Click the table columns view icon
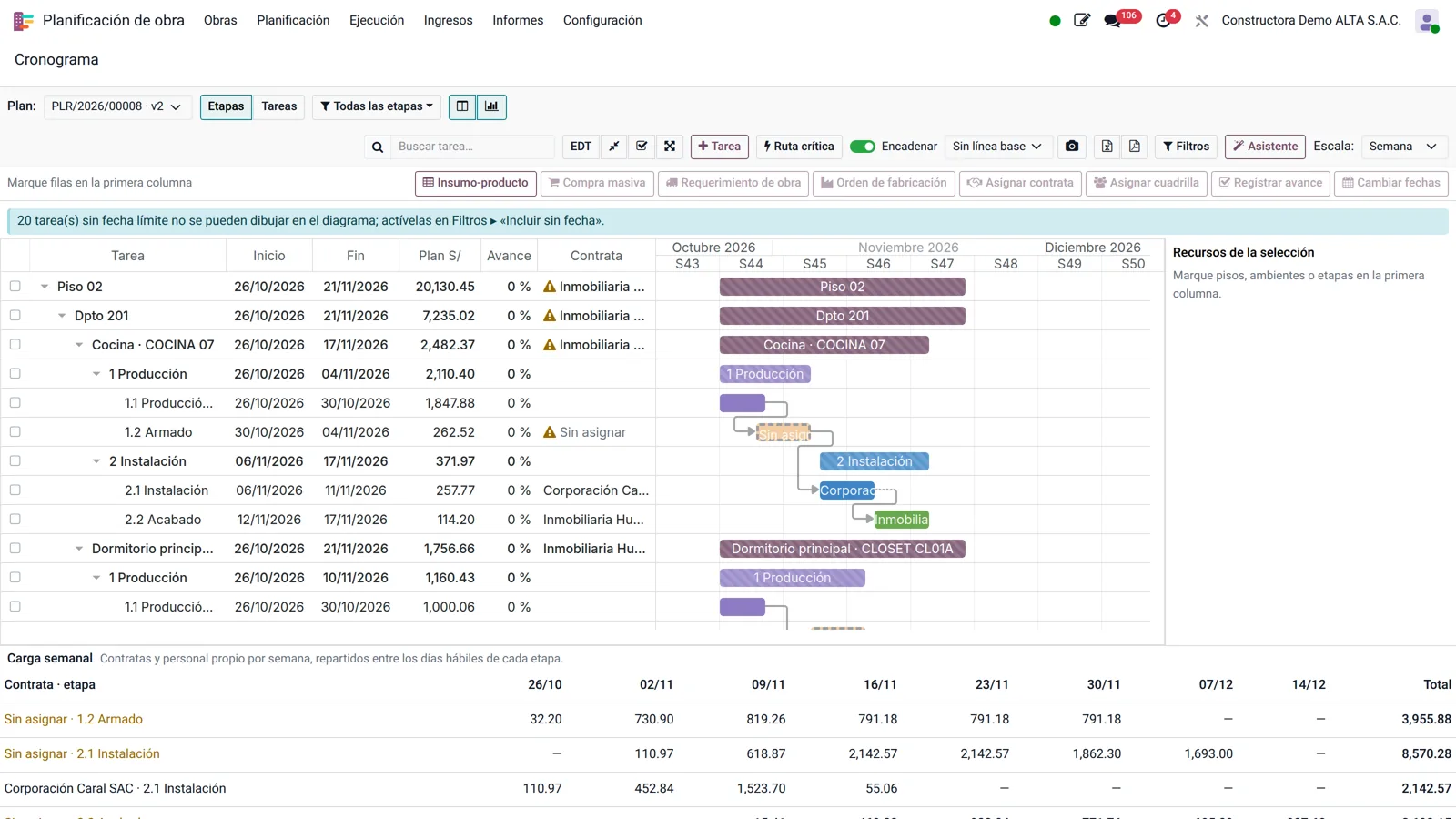The height and width of the screenshot is (819, 1456). pos(462,106)
